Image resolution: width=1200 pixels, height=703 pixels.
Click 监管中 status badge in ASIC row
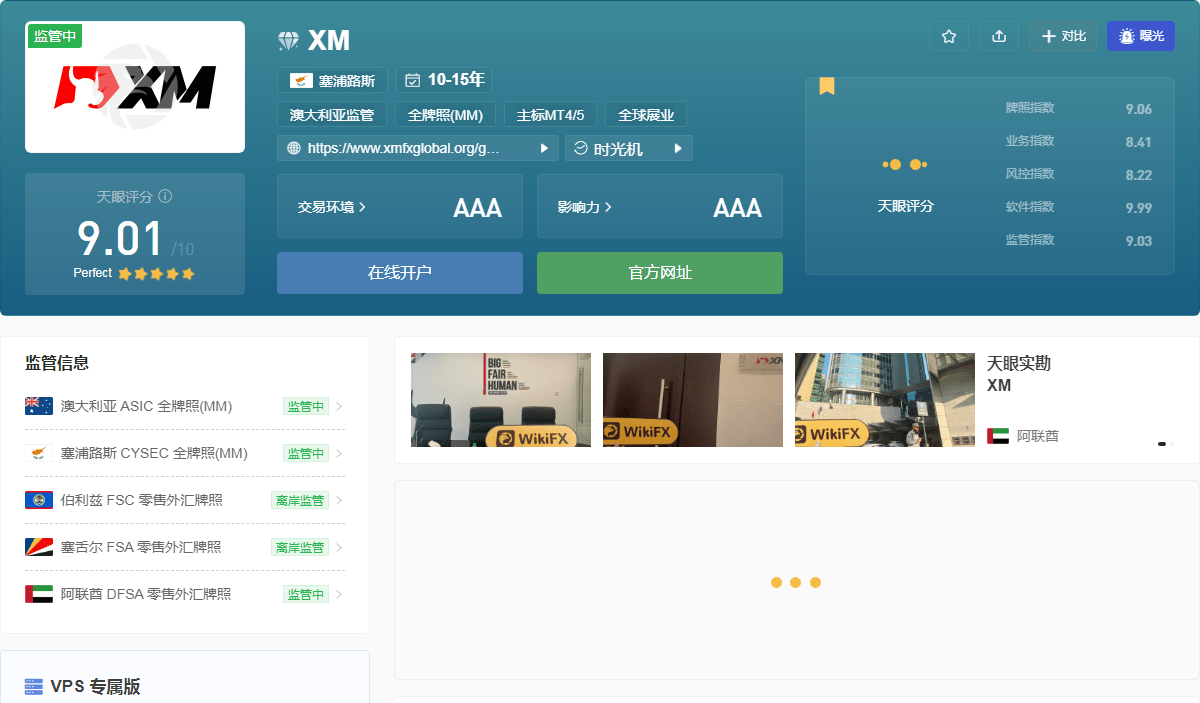tap(306, 406)
